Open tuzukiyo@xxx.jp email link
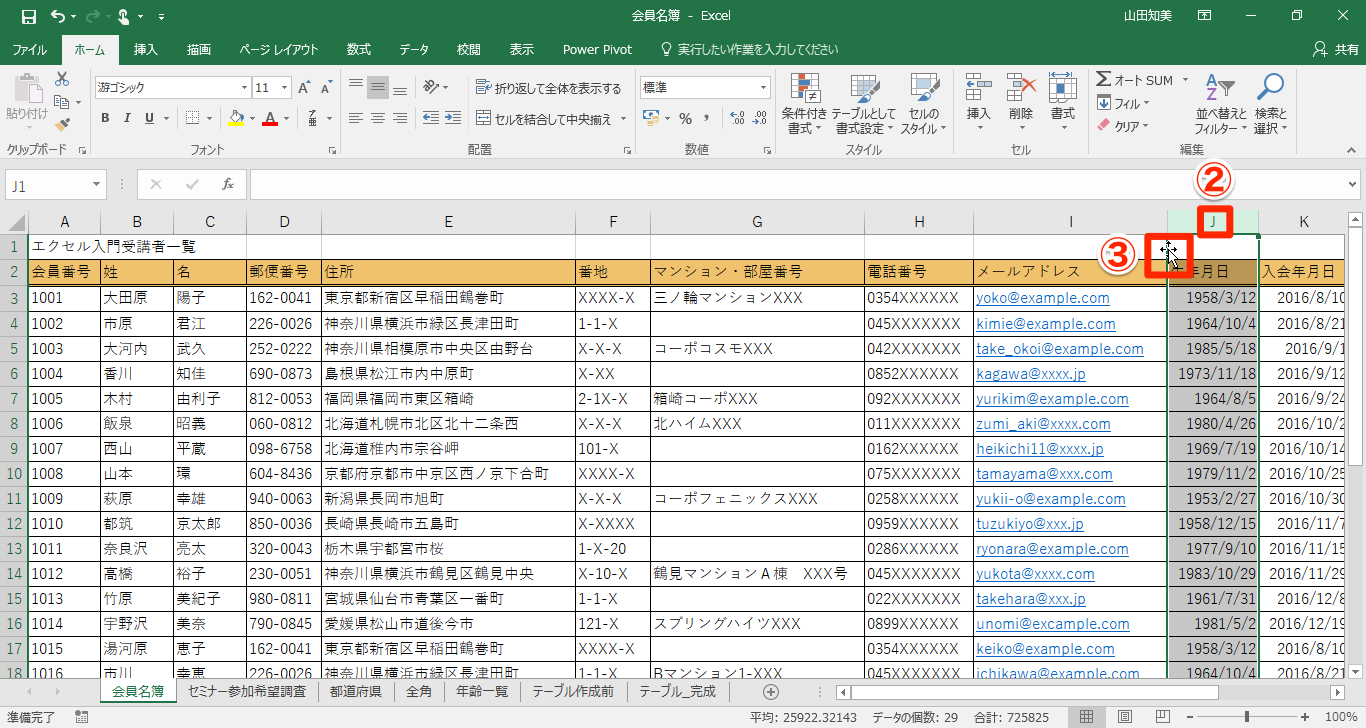The width and height of the screenshot is (1366, 728). tap(1030, 524)
